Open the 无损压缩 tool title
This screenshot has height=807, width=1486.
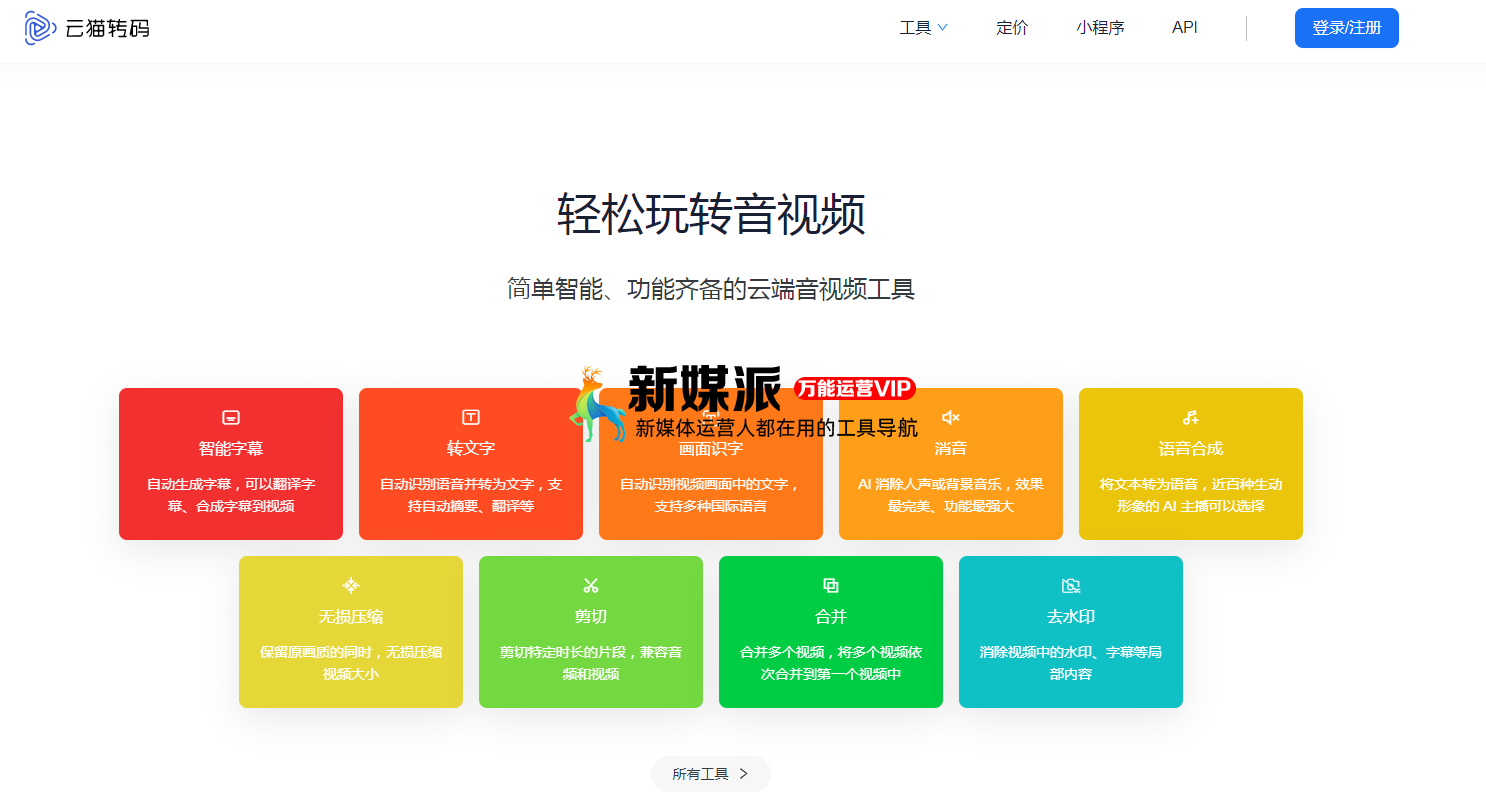pyautogui.click(x=351, y=616)
